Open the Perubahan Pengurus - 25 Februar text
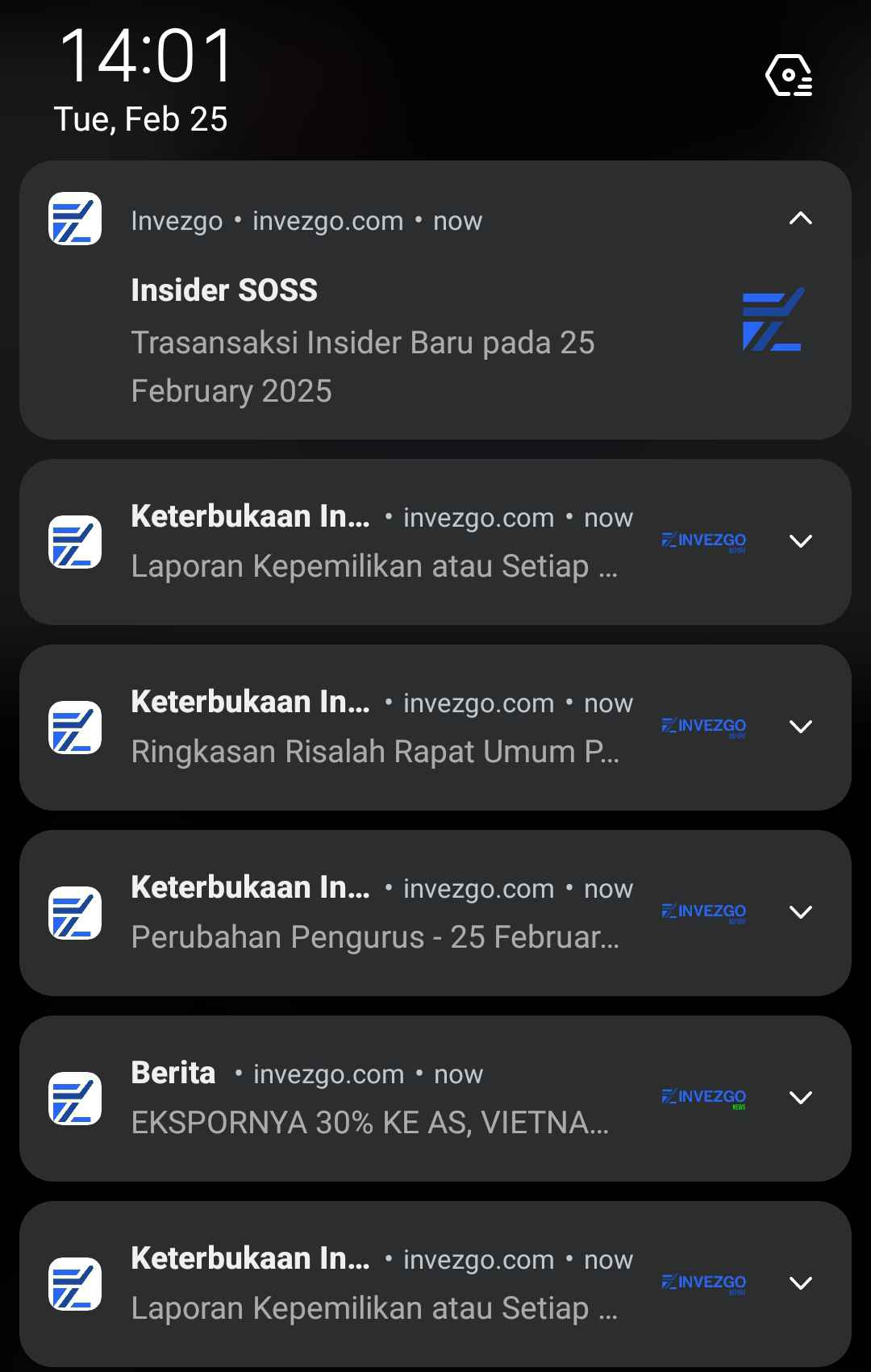 375,937
